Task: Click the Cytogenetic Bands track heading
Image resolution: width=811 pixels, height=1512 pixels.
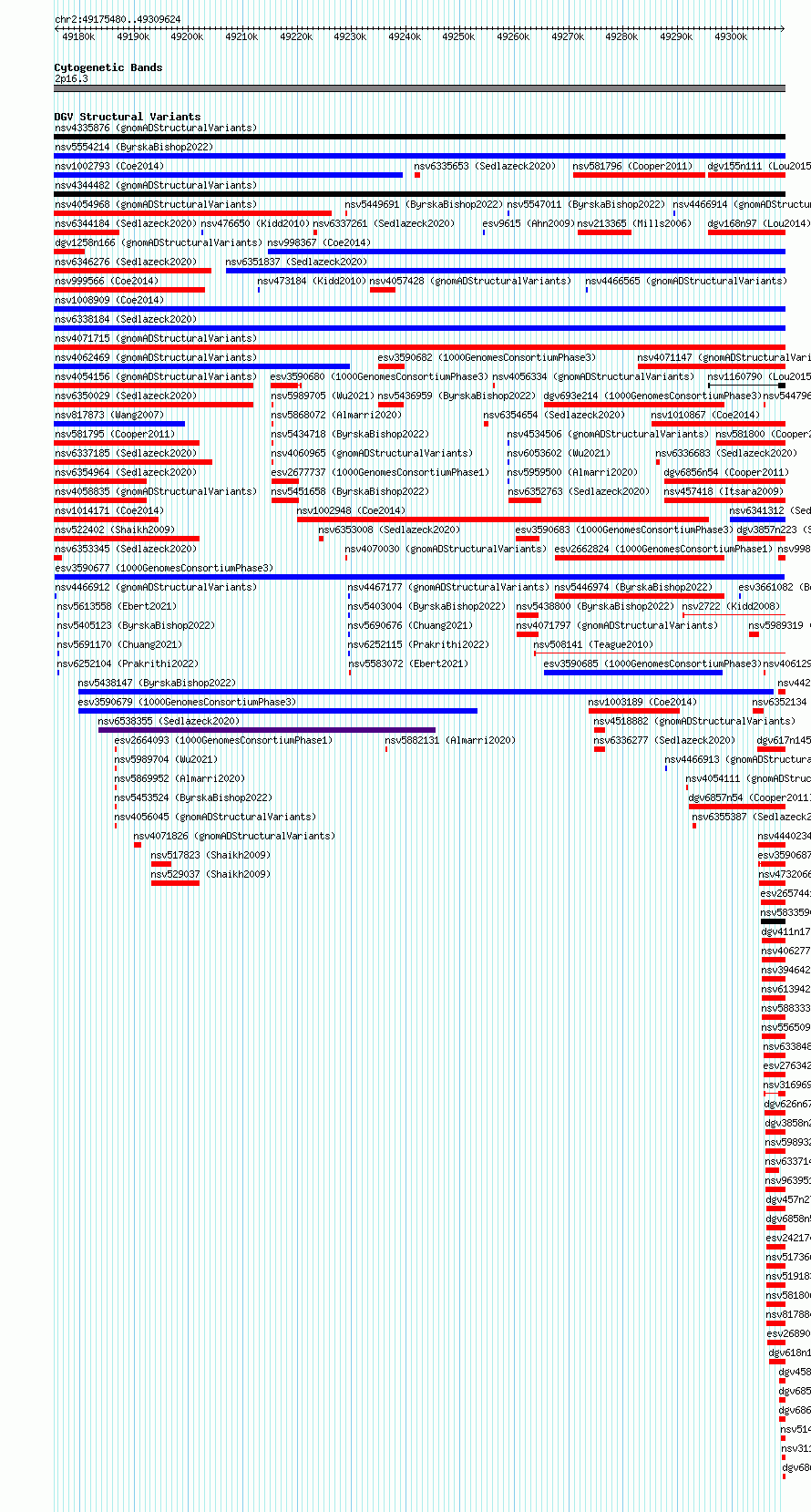Action: (x=108, y=67)
